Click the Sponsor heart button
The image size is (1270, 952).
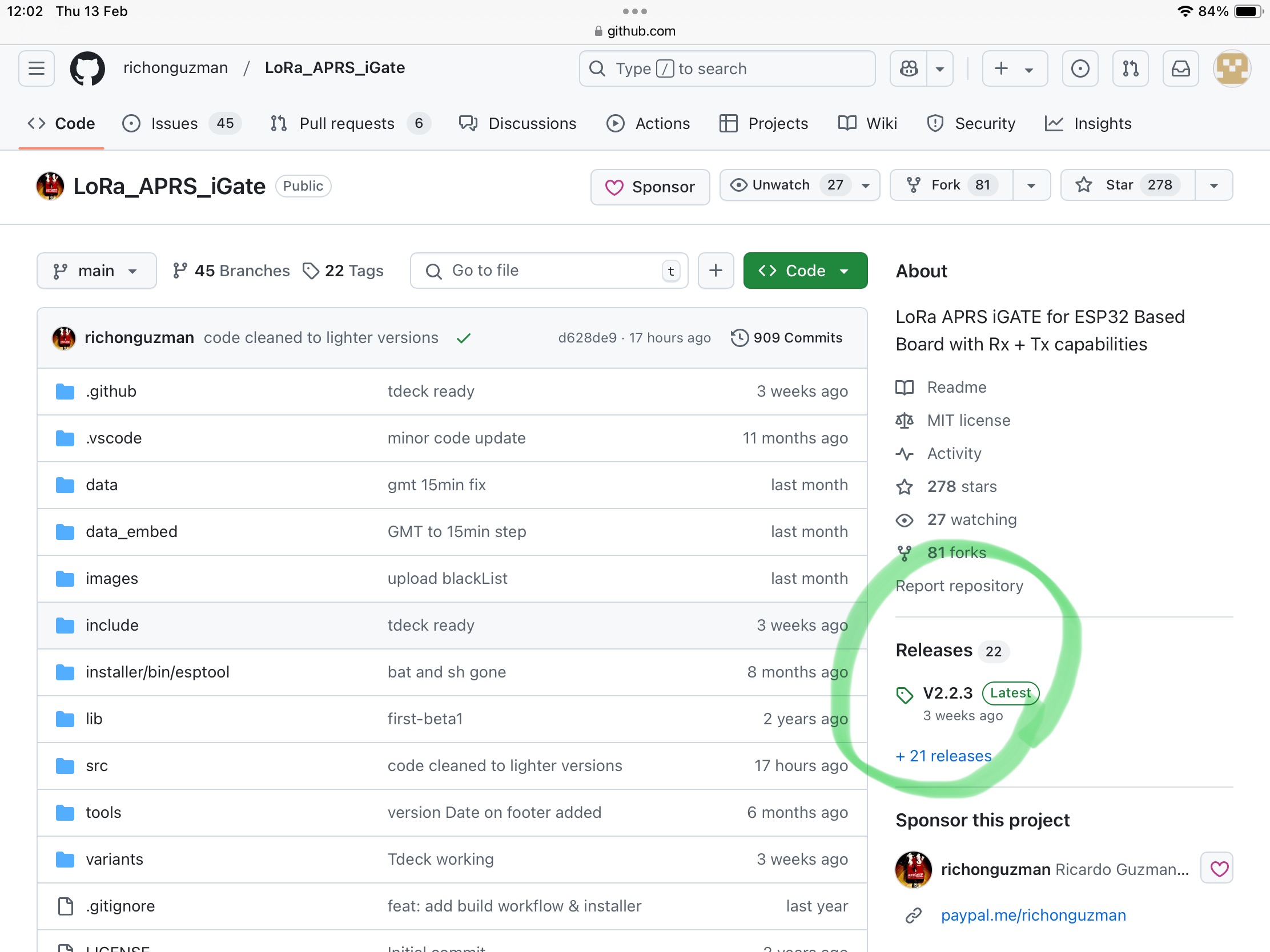point(650,187)
